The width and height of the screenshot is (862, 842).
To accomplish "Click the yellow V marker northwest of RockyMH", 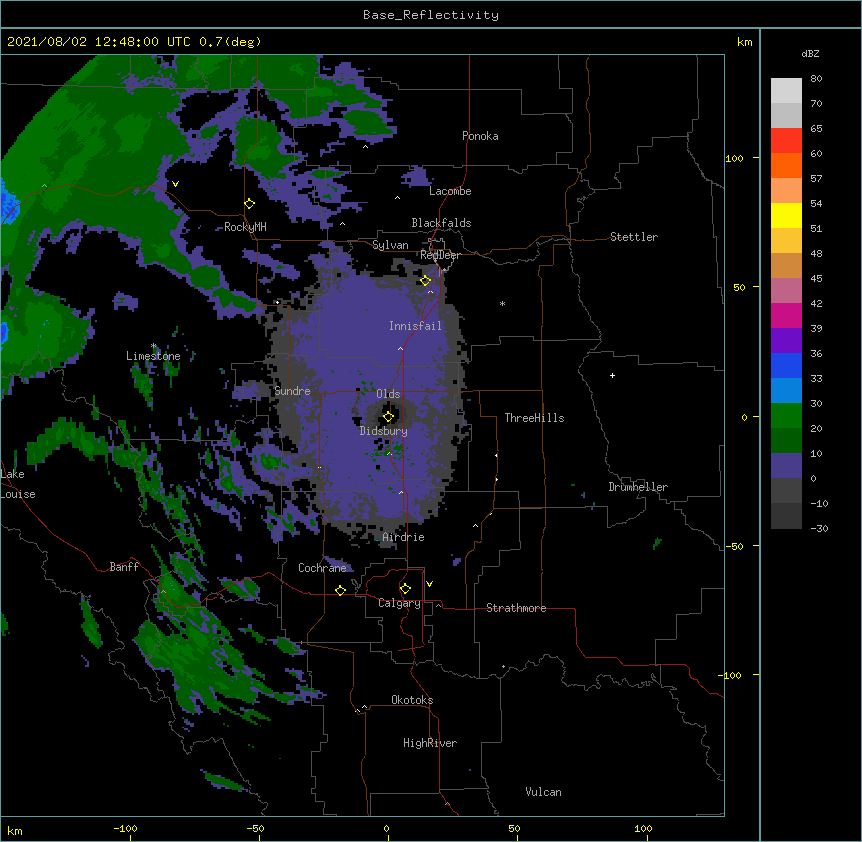I will tap(175, 184).
